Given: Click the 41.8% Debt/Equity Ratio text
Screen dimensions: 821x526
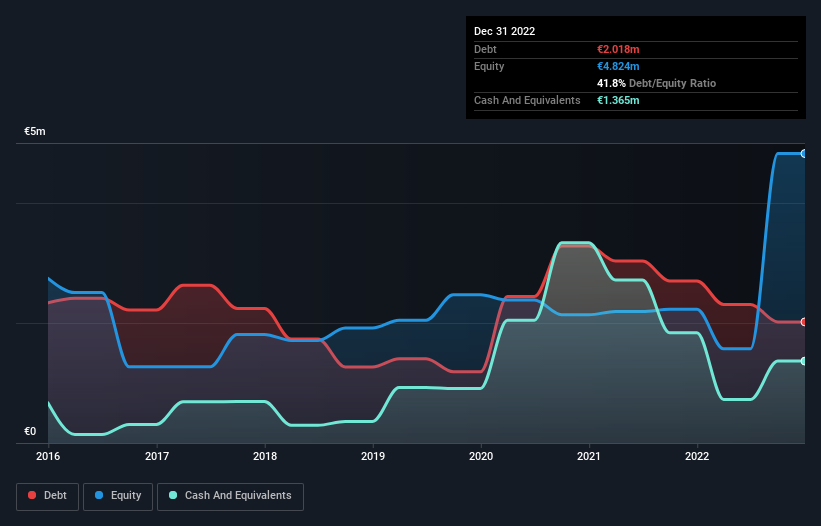Looking at the screenshot, I should click(x=656, y=83).
